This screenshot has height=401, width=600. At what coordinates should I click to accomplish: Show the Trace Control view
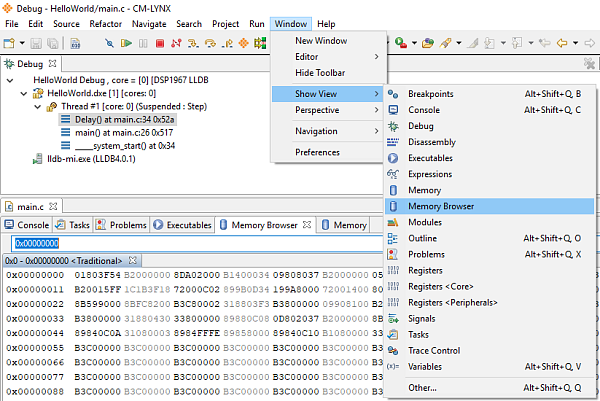490,350
